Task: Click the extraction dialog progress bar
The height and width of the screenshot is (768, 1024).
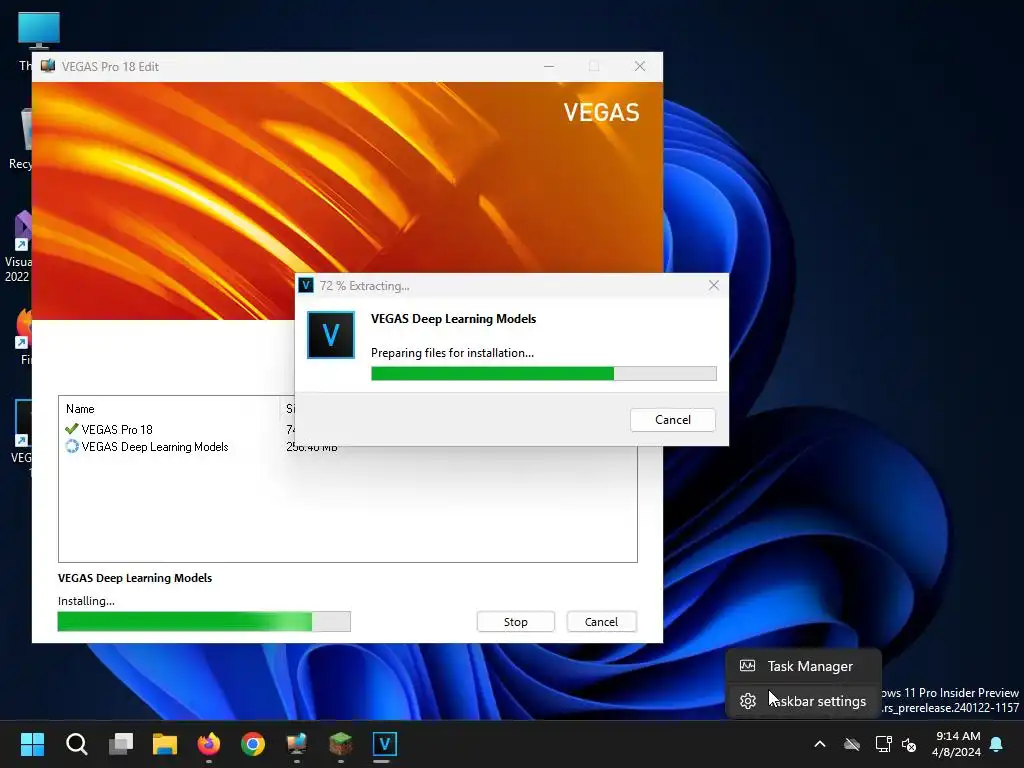Action: click(x=543, y=374)
